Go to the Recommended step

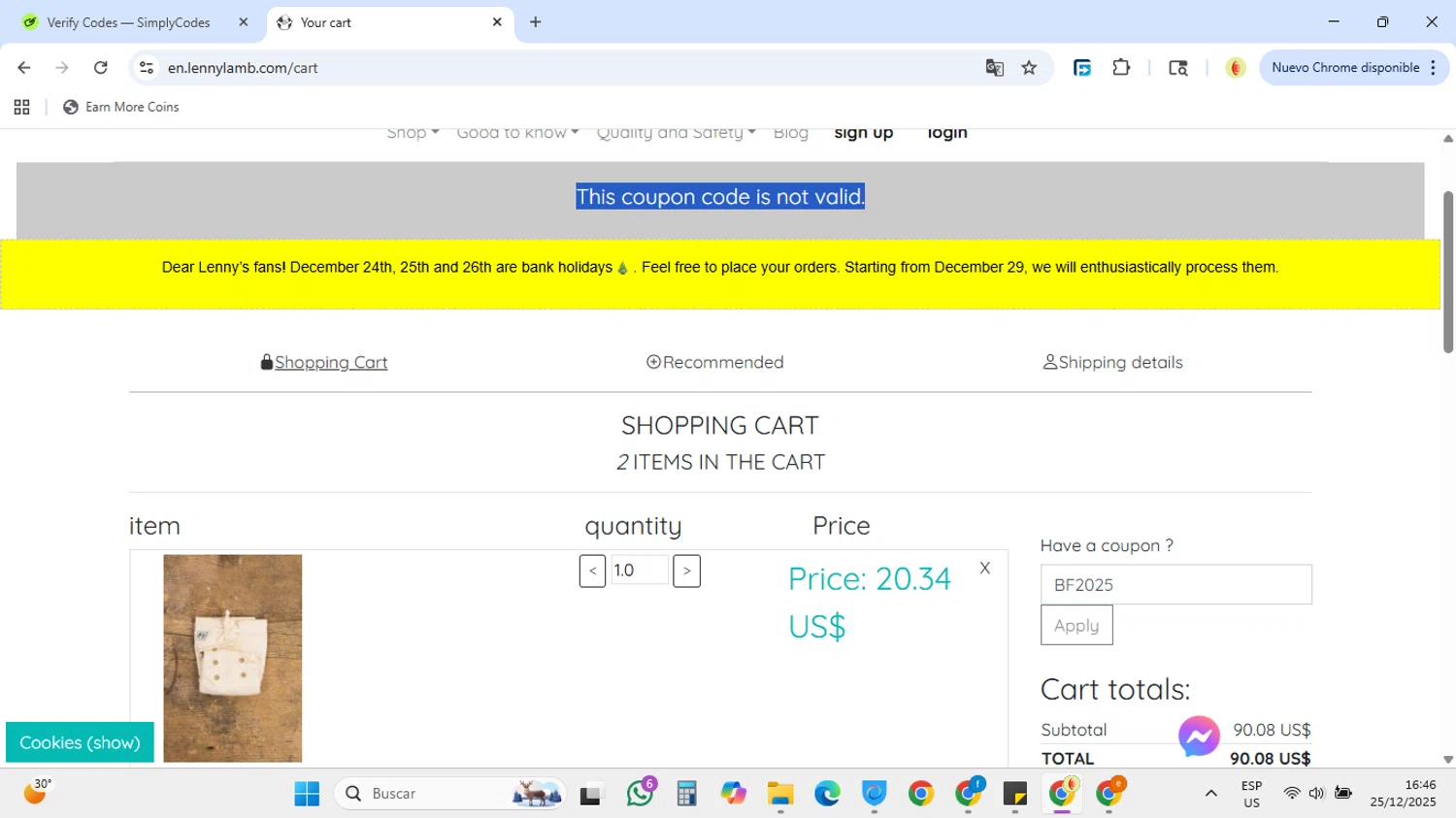pos(715,362)
